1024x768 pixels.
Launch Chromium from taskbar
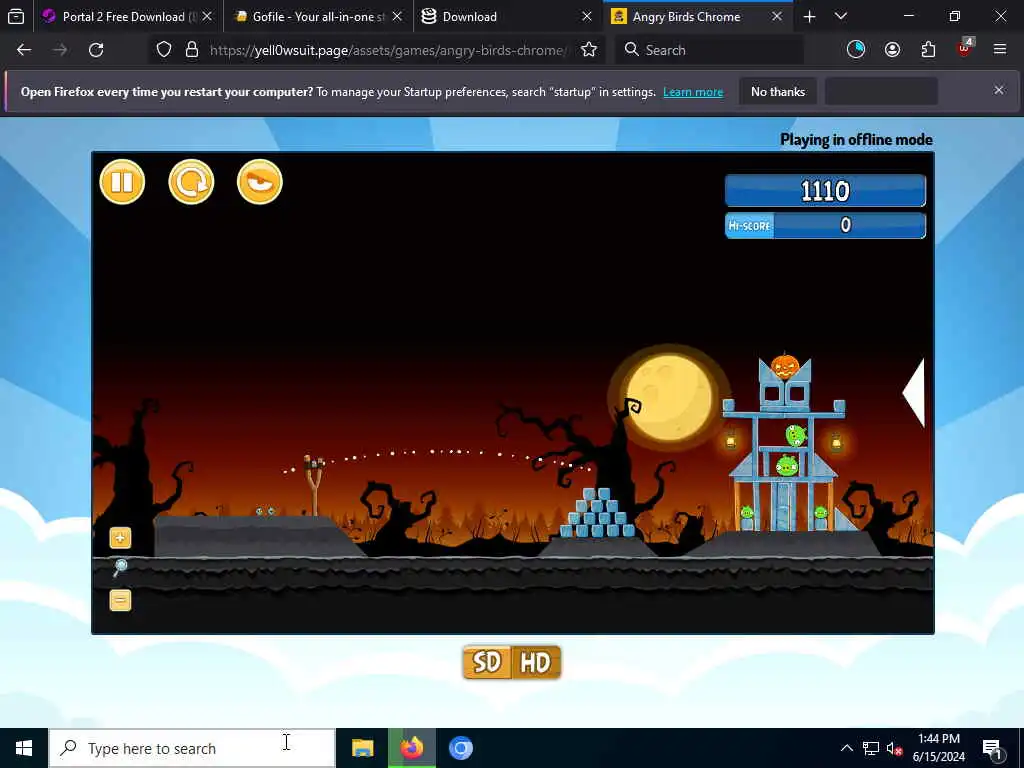(x=461, y=748)
